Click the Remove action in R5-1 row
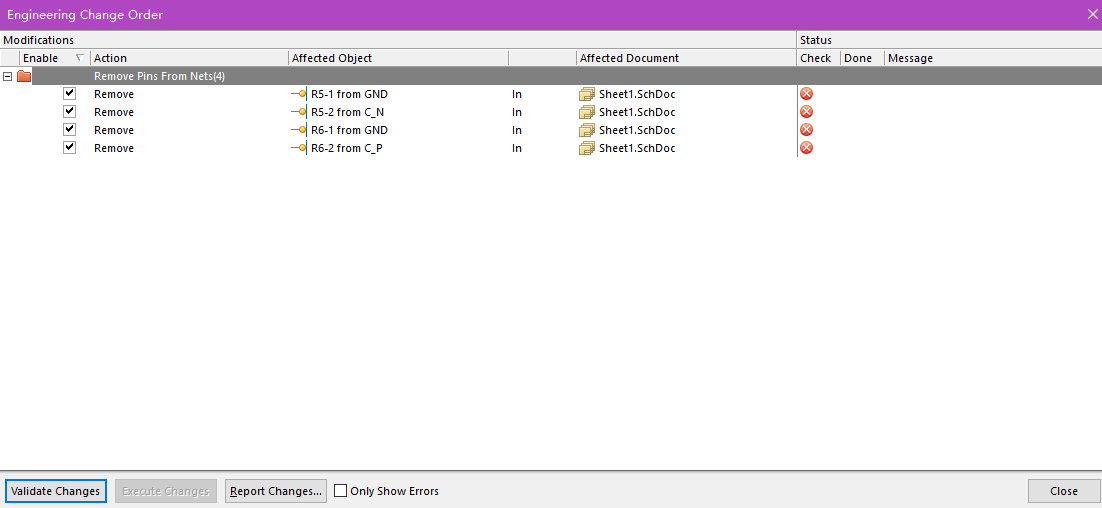 [x=114, y=93]
